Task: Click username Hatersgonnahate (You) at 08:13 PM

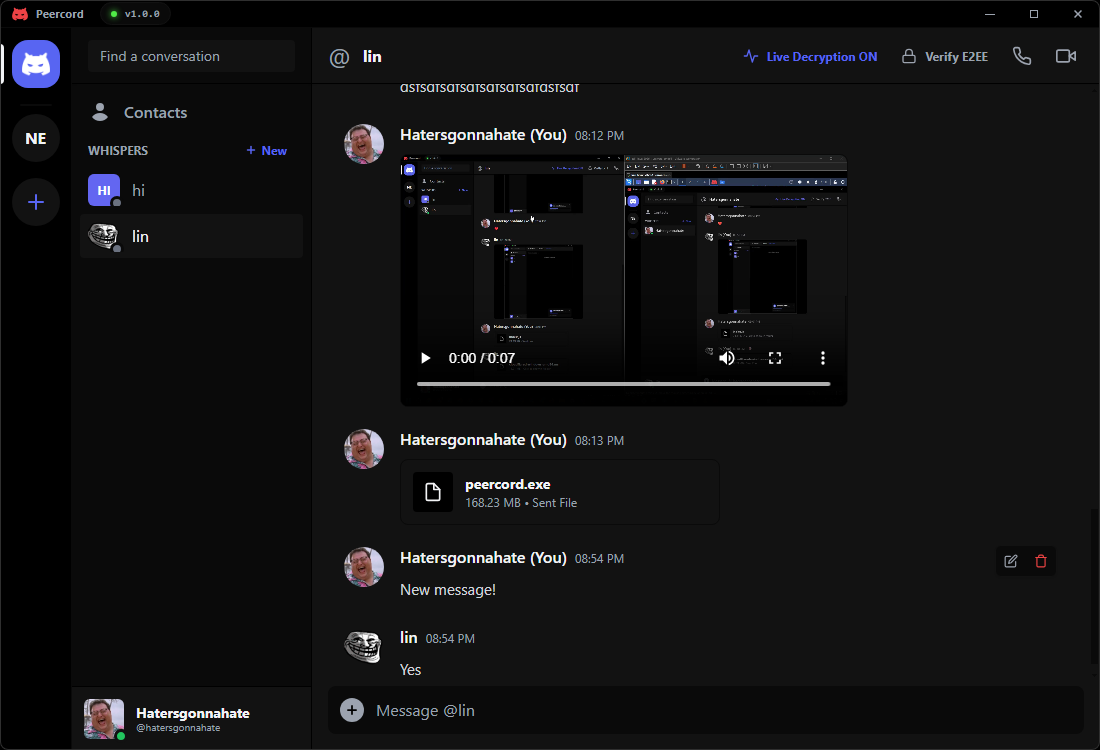Action: pyautogui.click(x=483, y=440)
